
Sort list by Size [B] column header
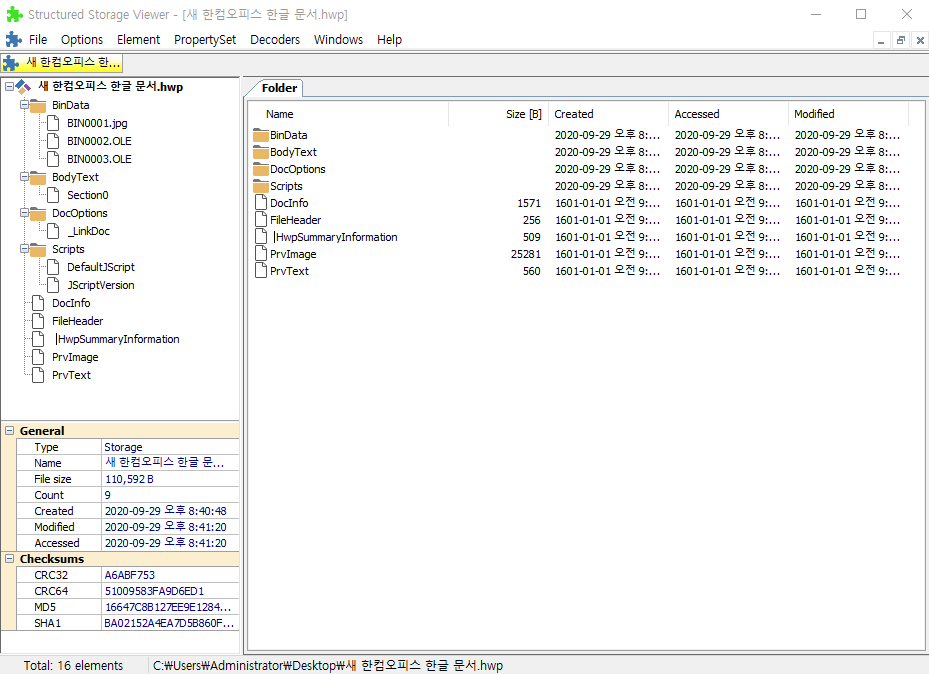[x=498, y=114]
